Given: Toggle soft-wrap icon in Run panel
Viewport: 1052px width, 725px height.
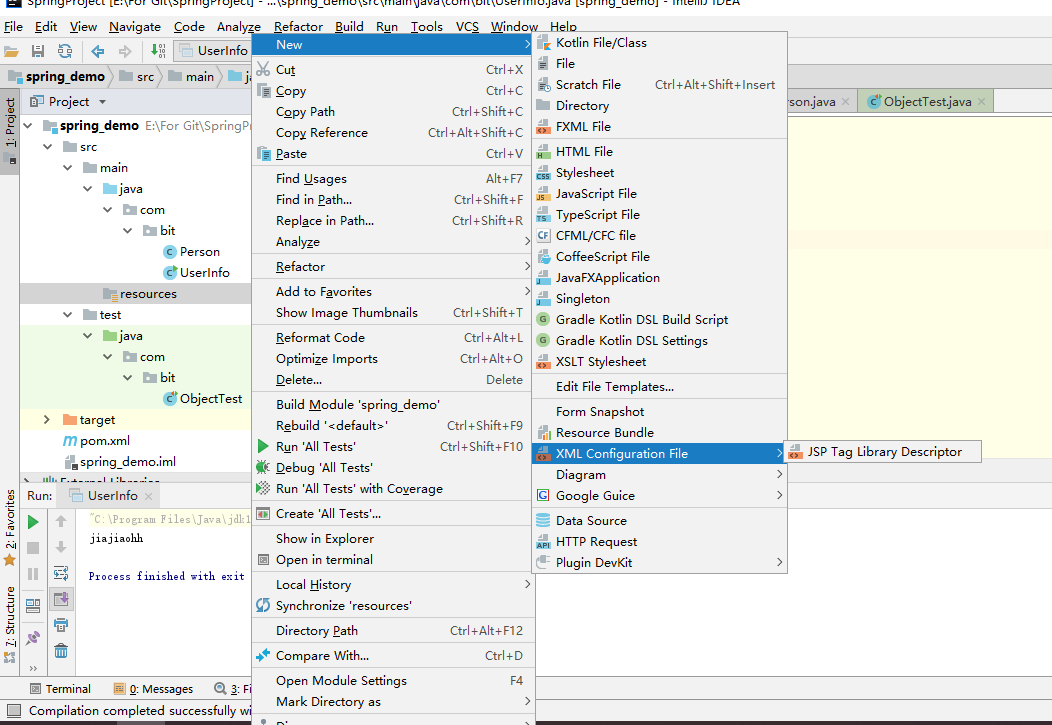Looking at the screenshot, I should [x=61, y=573].
